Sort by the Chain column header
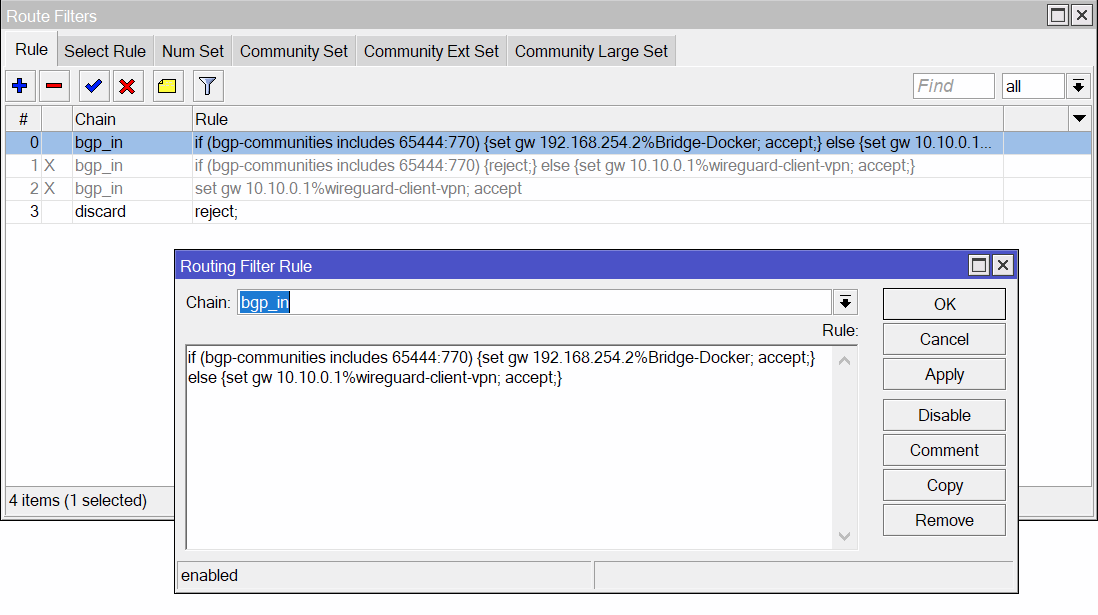Image resolution: width=1098 pixels, height=615 pixels. [x=132, y=119]
